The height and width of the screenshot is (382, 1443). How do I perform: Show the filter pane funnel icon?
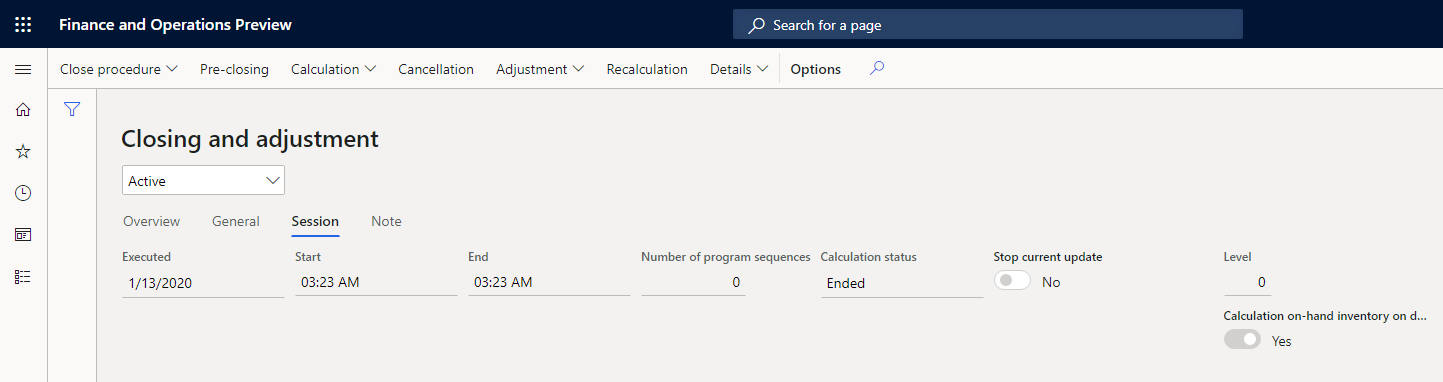click(x=72, y=109)
